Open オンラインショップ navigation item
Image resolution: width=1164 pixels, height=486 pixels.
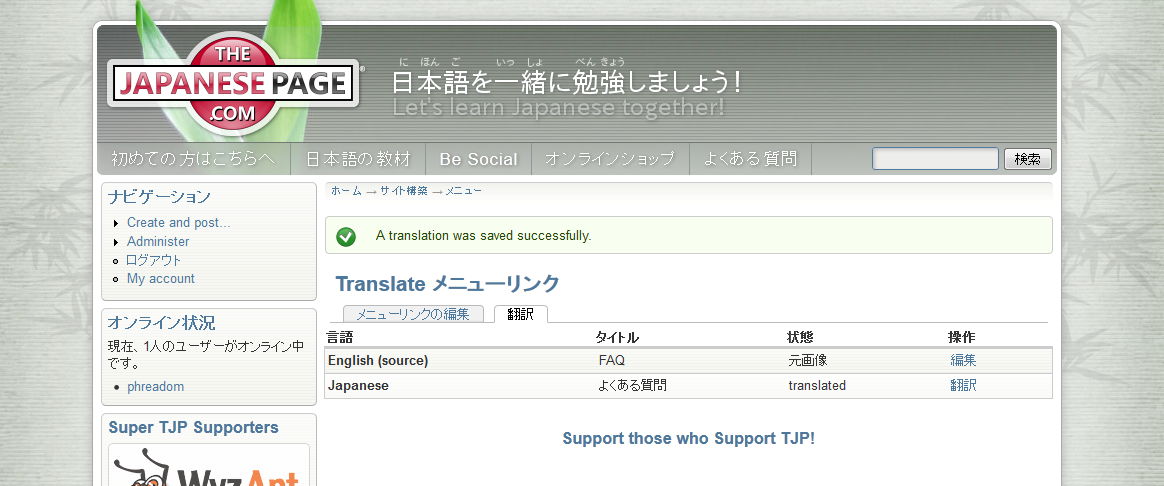pyautogui.click(x=610, y=159)
